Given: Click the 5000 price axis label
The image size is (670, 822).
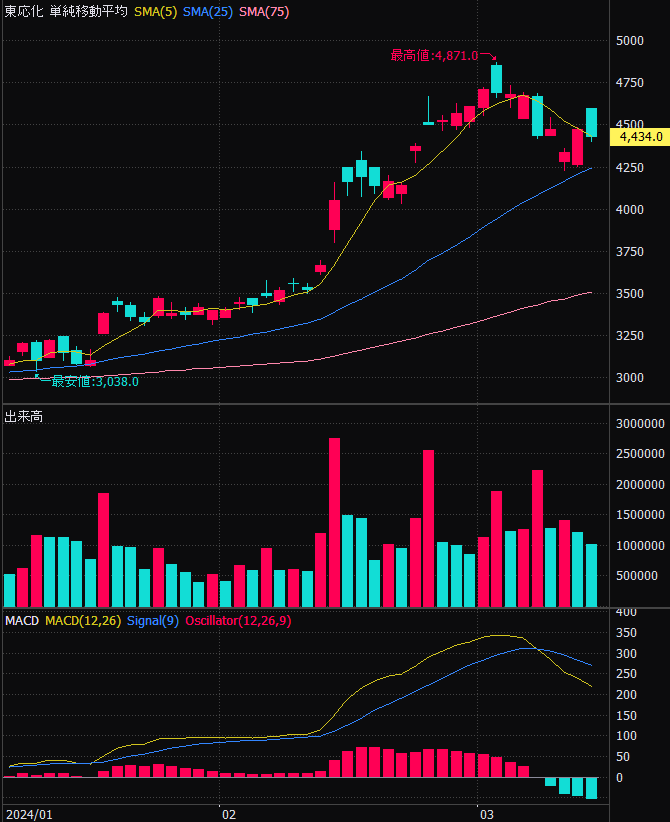Looking at the screenshot, I should click(630, 41).
